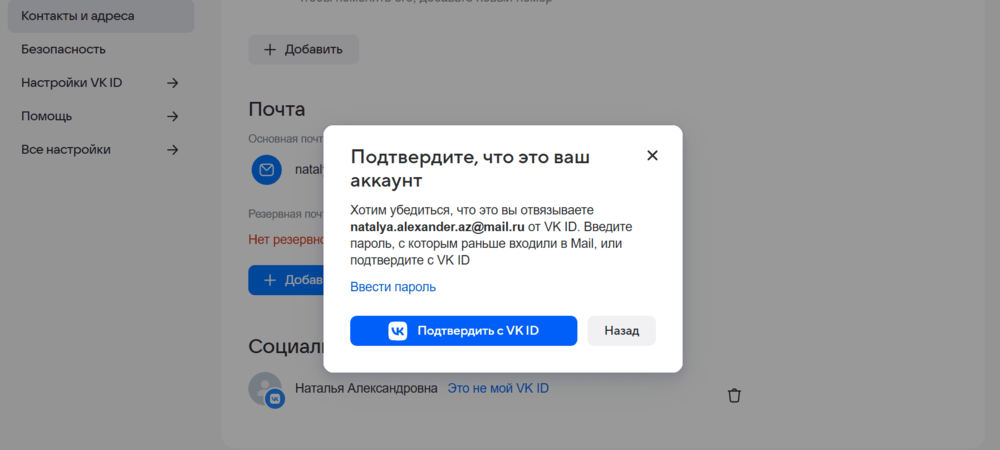The image size is (1000, 450).
Task: Close the account confirmation dialog with X
Action: coord(652,156)
